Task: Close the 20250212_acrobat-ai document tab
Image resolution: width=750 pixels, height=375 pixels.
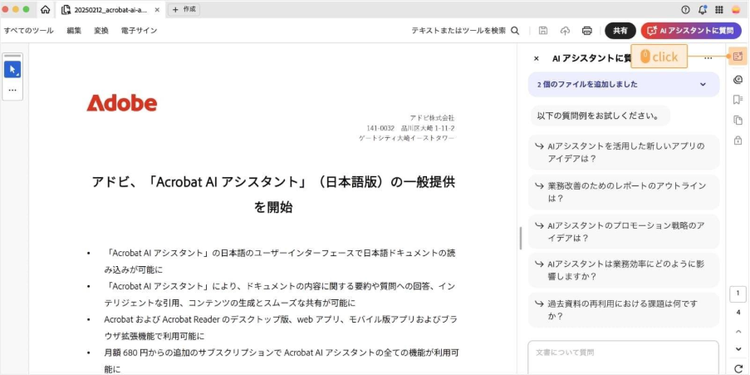Action: point(157,10)
